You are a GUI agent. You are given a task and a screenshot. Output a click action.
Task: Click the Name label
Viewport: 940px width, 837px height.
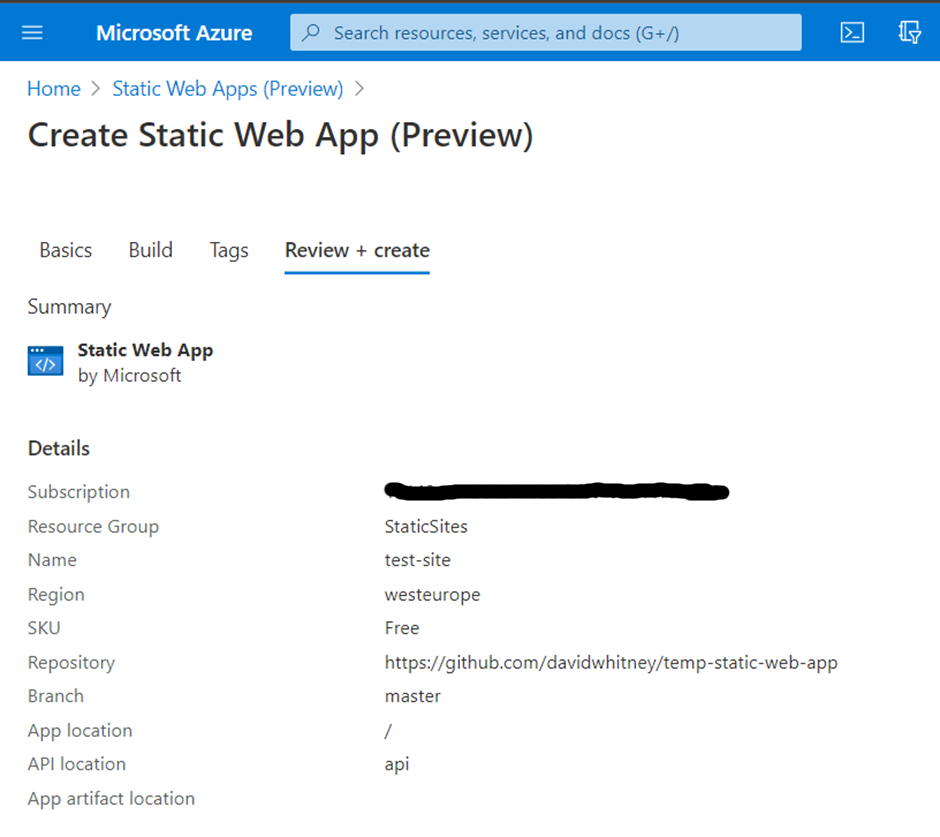[52, 560]
